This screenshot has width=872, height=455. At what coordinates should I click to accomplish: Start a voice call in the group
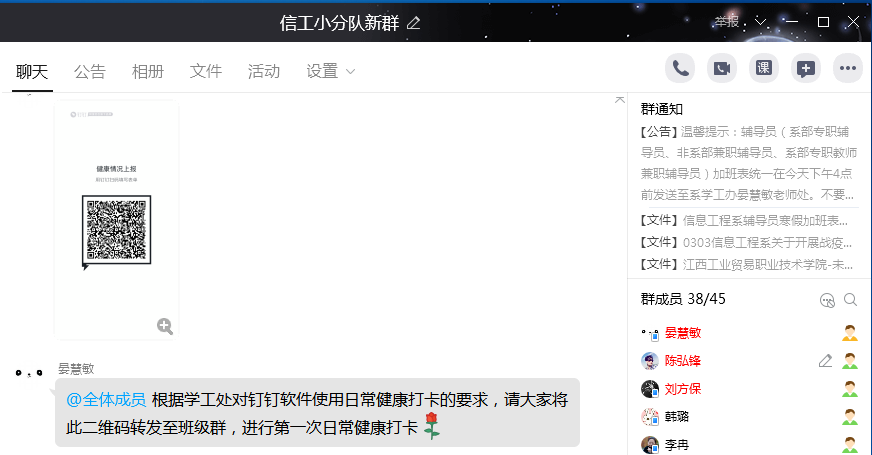pos(680,68)
